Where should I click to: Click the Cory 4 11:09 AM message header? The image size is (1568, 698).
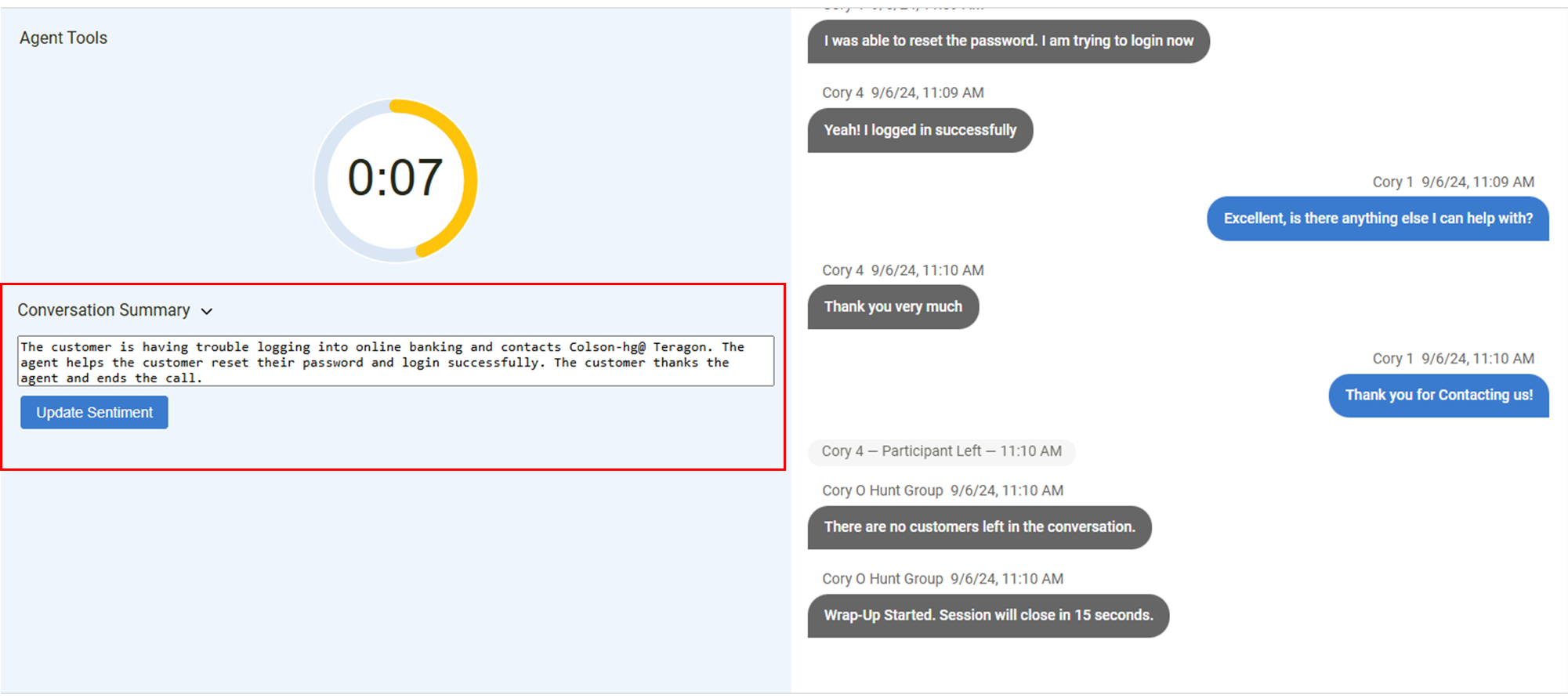pyautogui.click(x=903, y=92)
